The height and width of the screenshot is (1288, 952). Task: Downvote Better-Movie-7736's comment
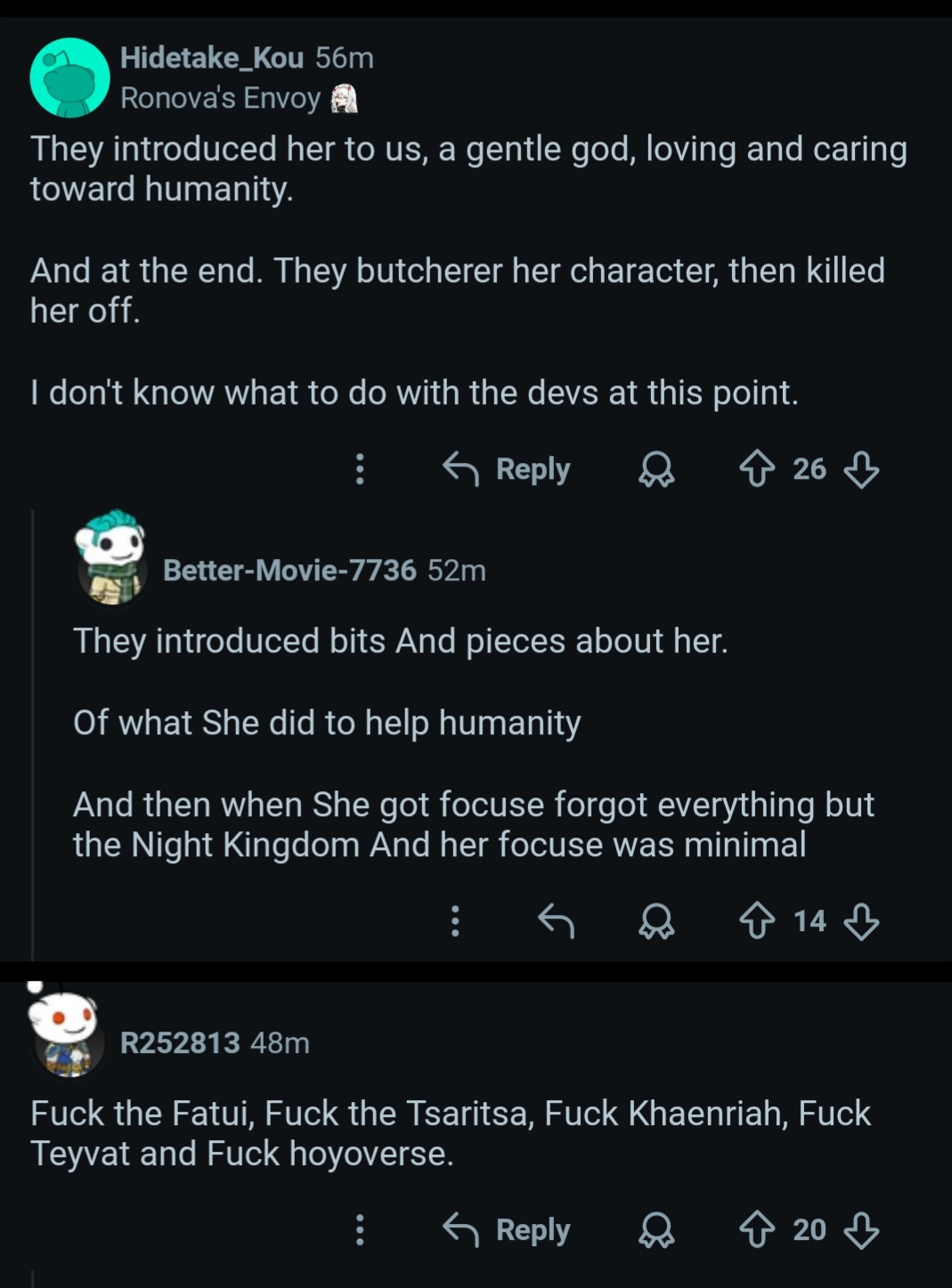click(x=861, y=920)
